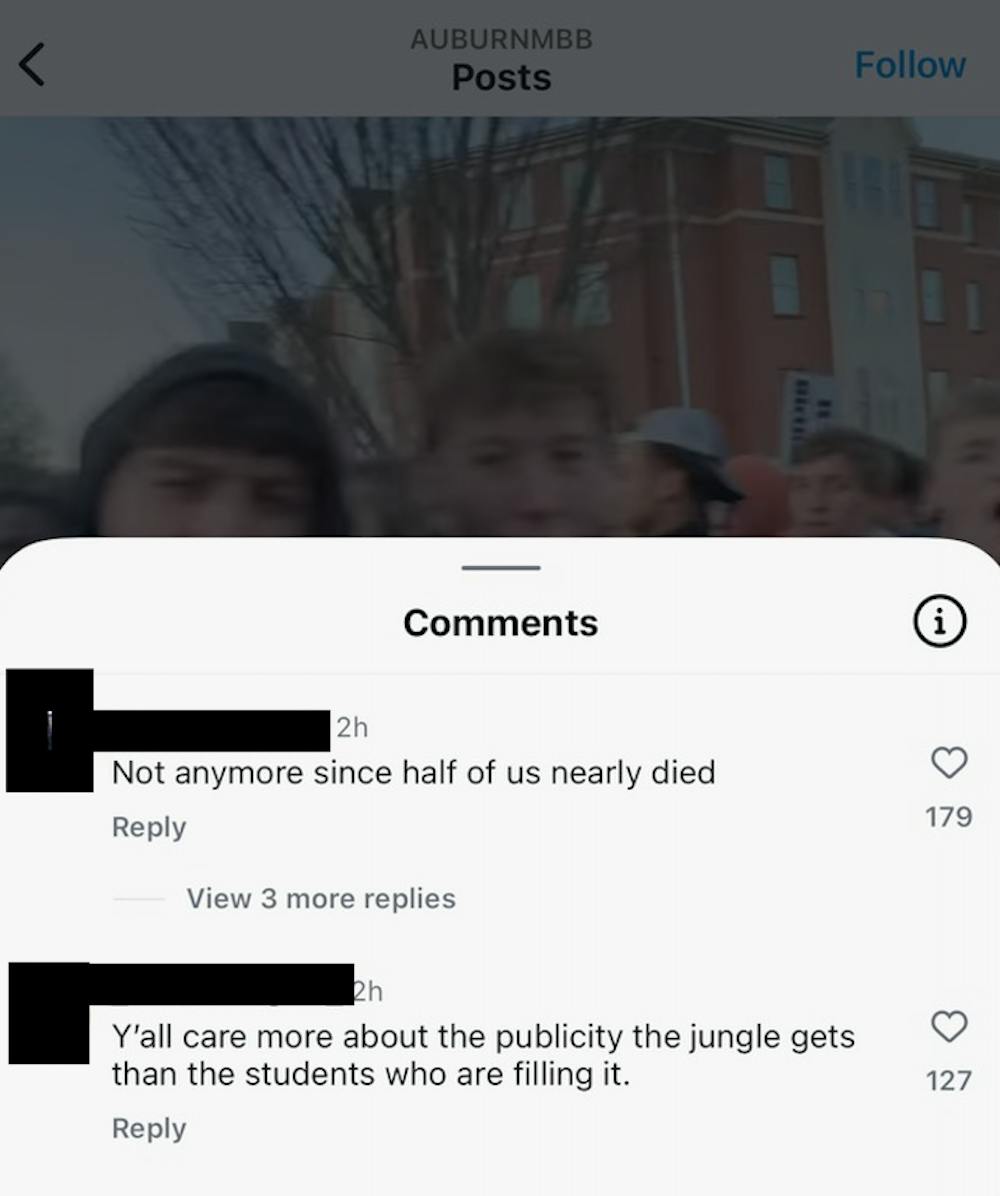The image size is (1000, 1196).
Task: Reply to the "Y'all care more" comment
Action: (149, 1129)
